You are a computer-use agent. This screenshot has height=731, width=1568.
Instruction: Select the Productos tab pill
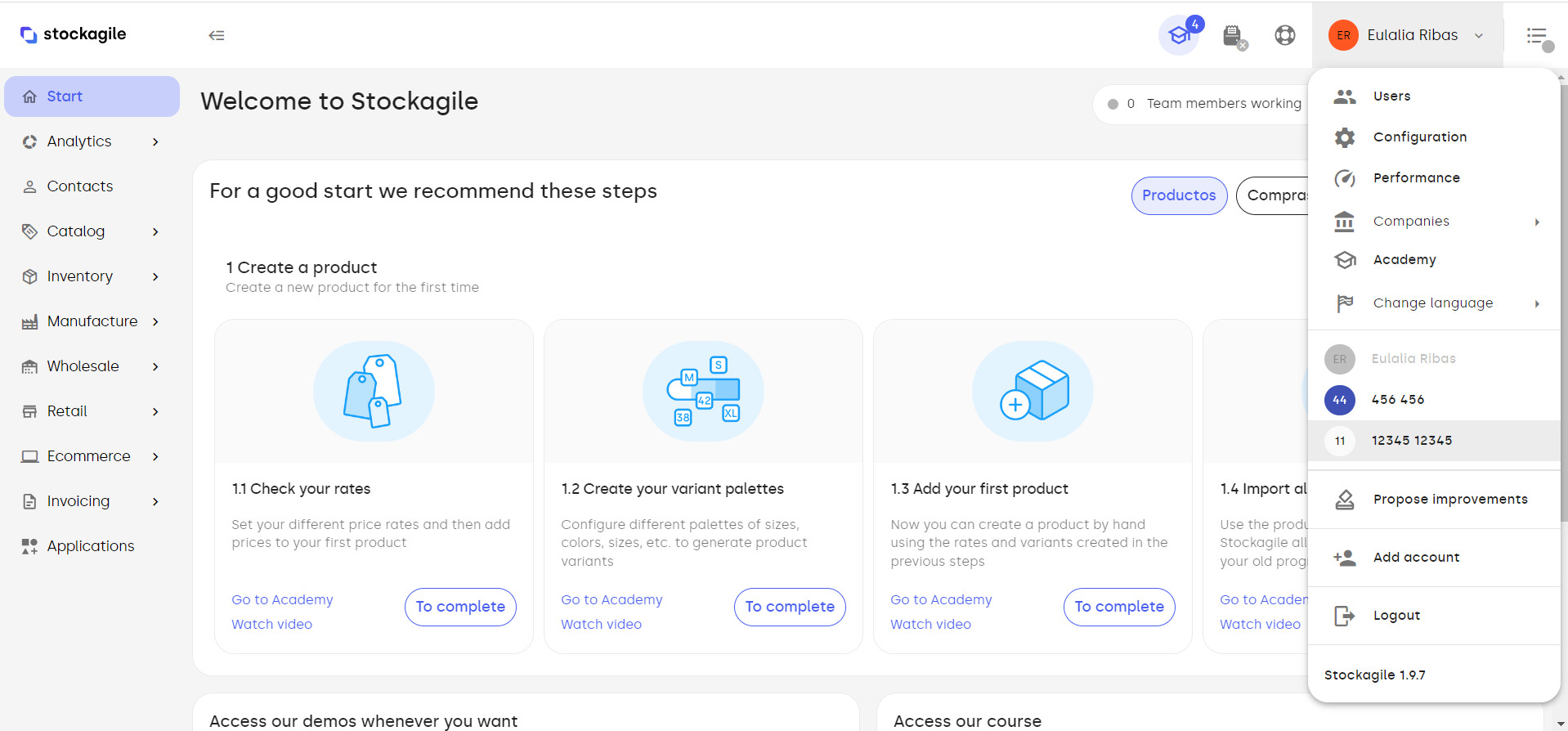tap(1179, 195)
